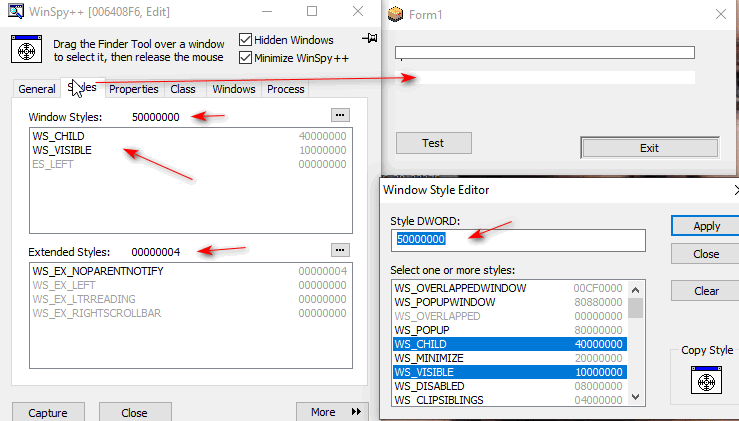
Task: Toggle the Hidden Windows checkbox
Action: [246, 40]
